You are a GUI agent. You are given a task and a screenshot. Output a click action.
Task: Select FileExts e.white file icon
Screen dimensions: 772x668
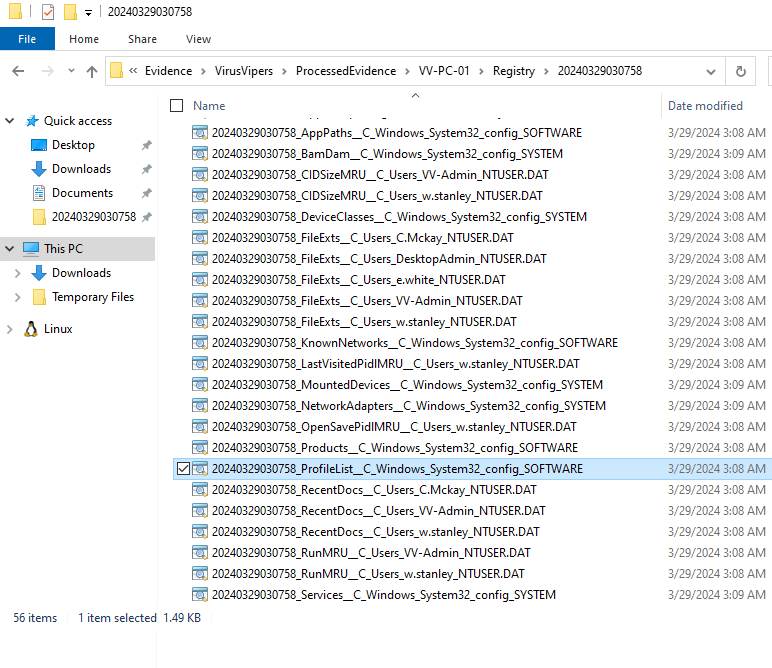(x=199, y=280)
